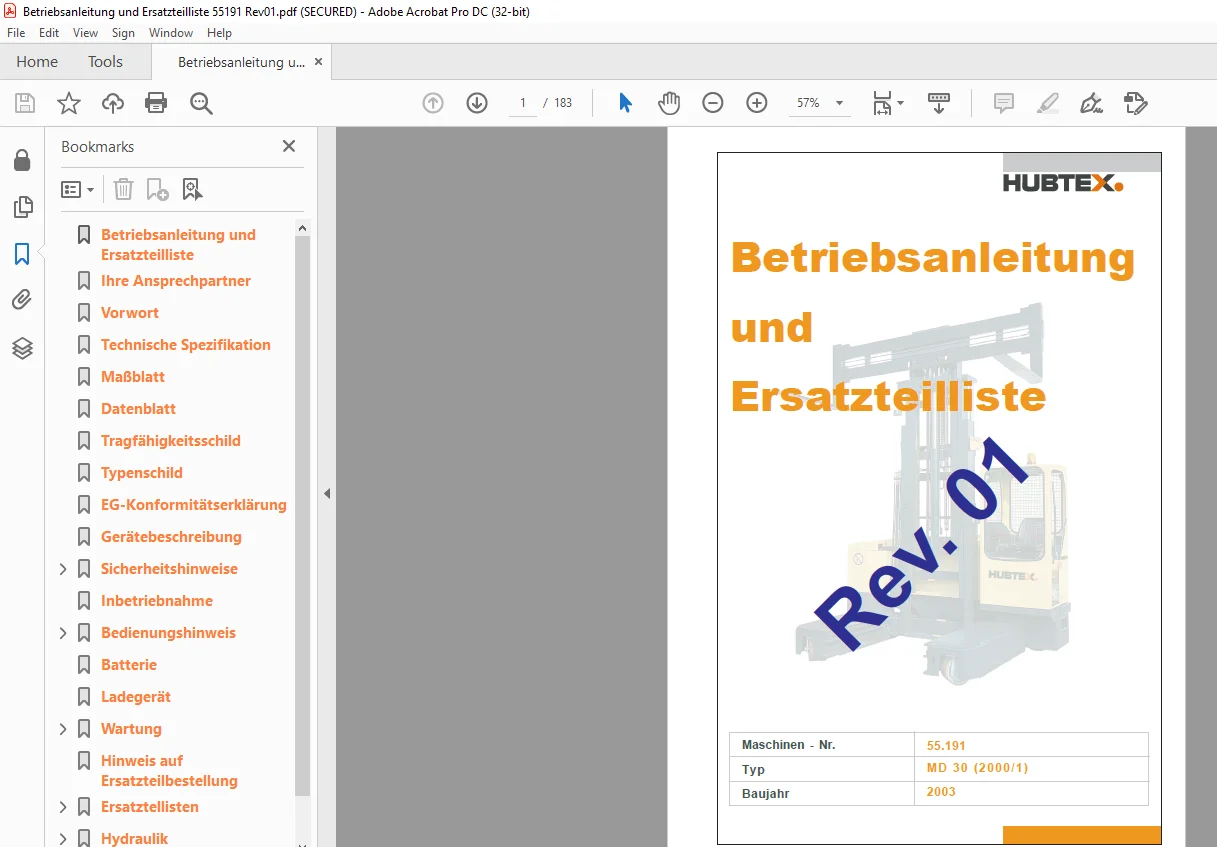Open the zoom level dropdown
This screenshot has width=1217, height=847.
click(839, 103)
